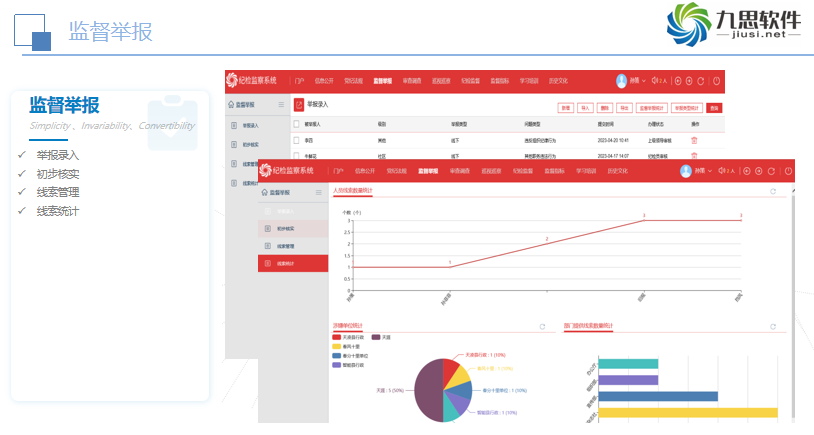Click the delete trash icon in 李四 row
The height and width of the screenshot is (435, 814).
coord(694,140)
